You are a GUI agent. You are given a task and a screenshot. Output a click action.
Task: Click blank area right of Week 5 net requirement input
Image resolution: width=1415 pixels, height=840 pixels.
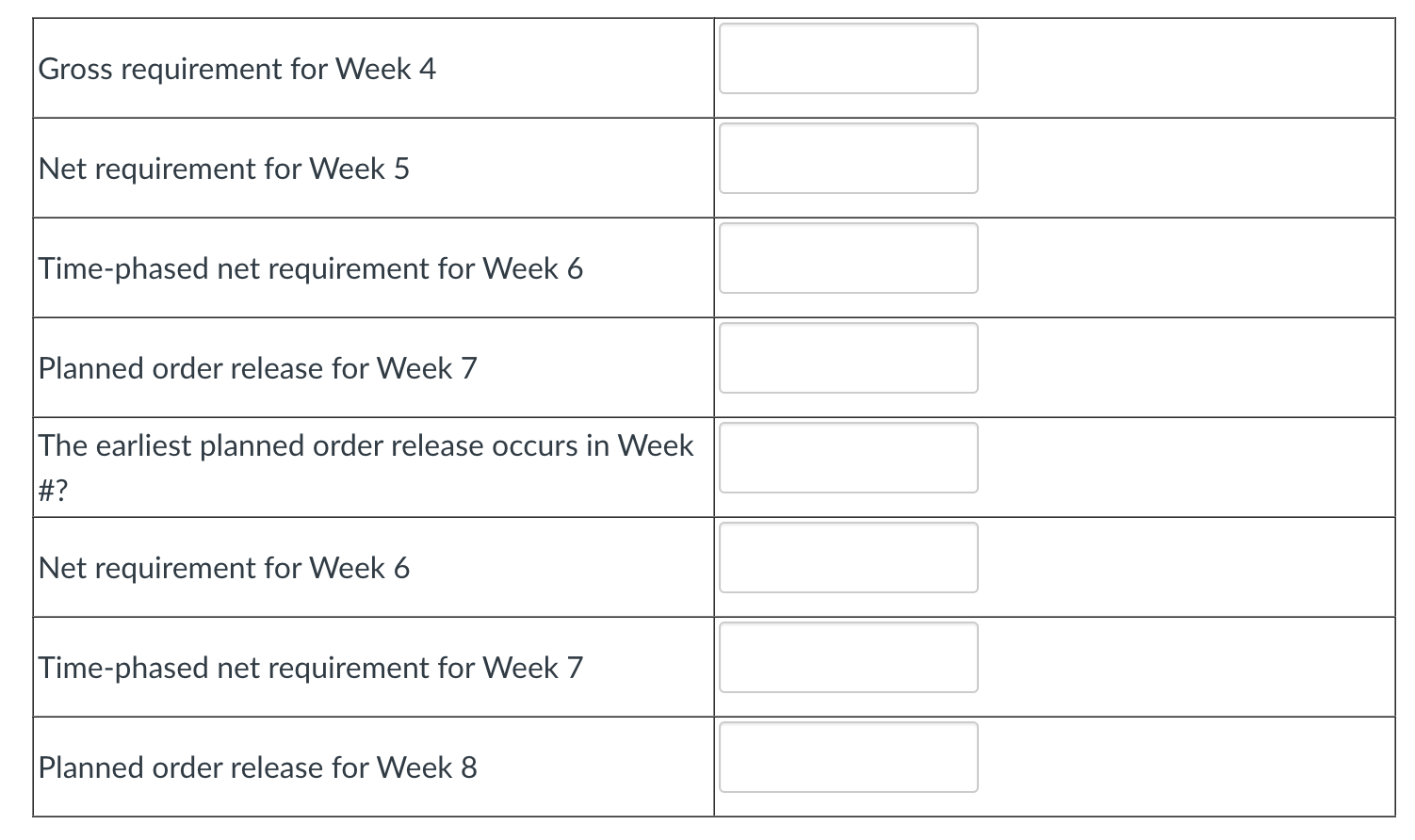(1185, 168)
